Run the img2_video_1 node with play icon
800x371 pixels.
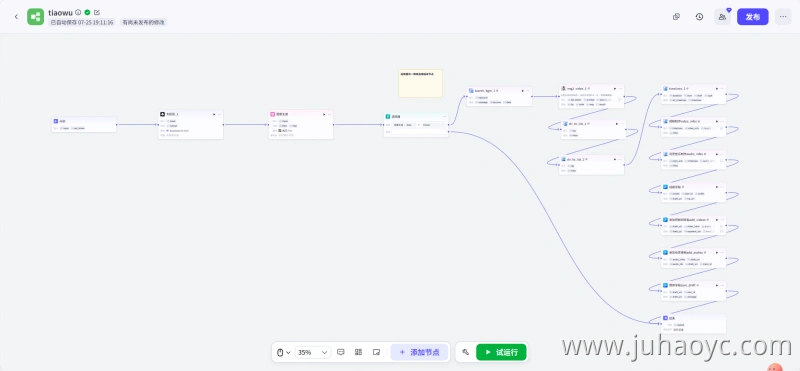615,88
